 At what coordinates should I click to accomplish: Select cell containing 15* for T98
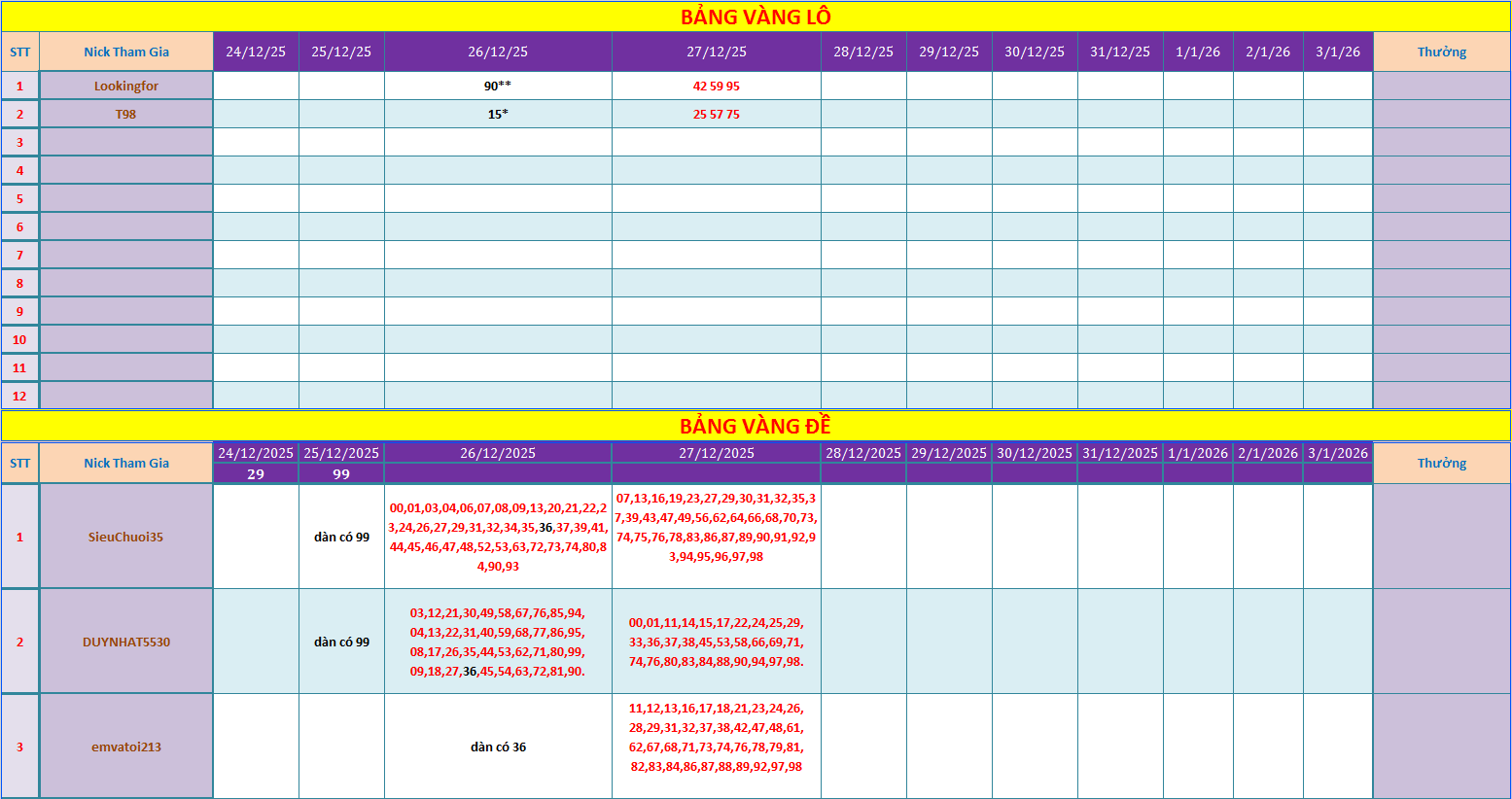(x=498, y=114)
